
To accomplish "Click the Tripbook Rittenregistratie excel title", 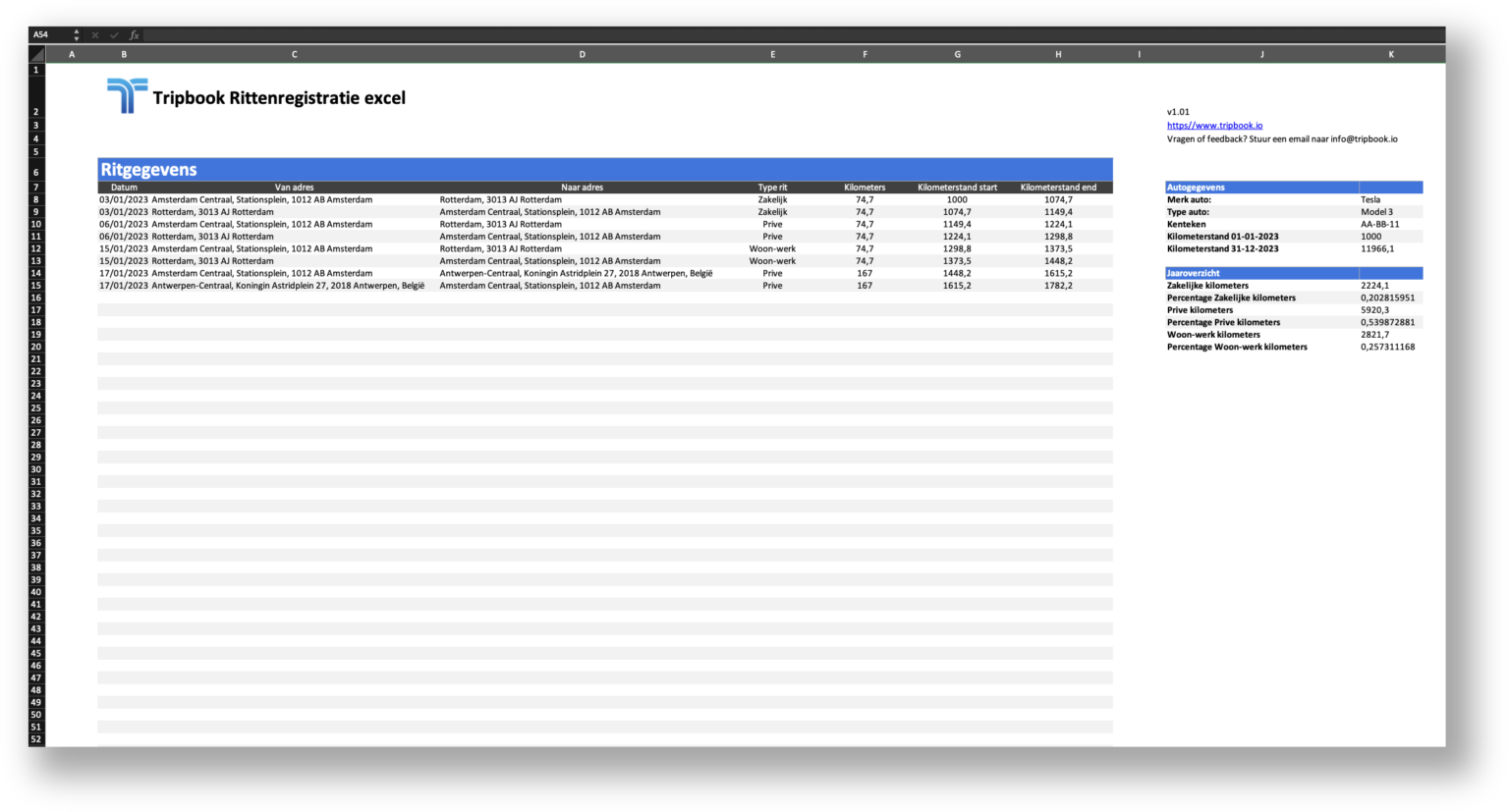I will 279,97.
